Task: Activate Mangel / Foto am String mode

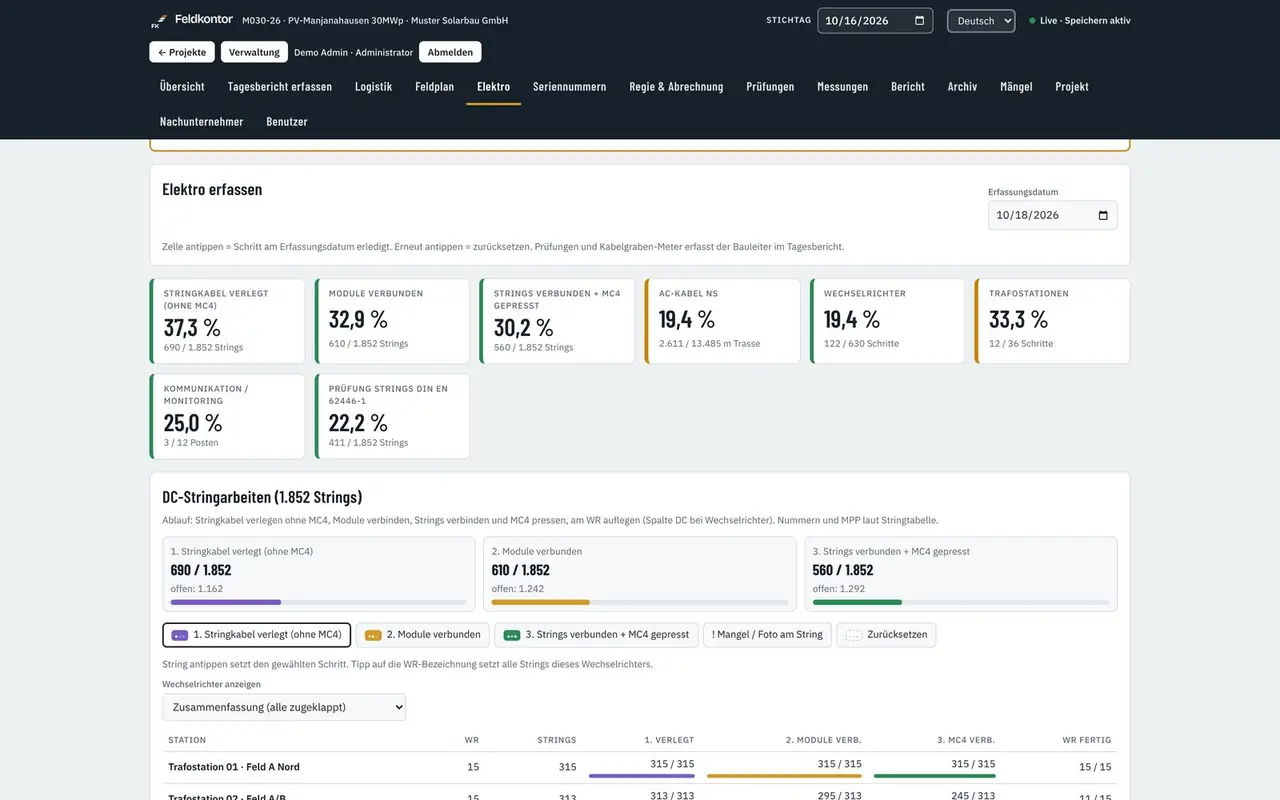Action: (767, 635)
